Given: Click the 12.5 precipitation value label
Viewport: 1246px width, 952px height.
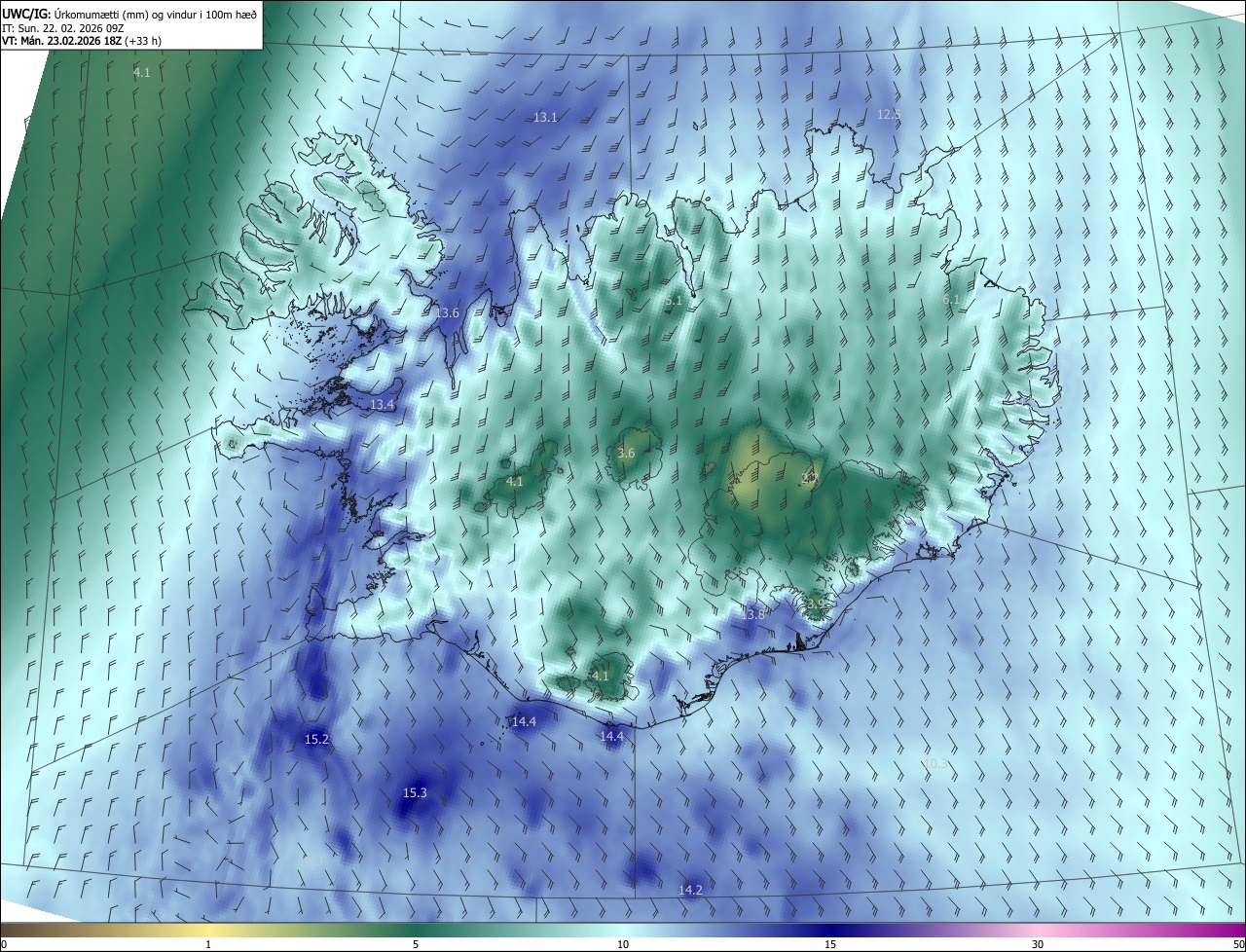Looking at the screenshot, I should click(889, 115).
